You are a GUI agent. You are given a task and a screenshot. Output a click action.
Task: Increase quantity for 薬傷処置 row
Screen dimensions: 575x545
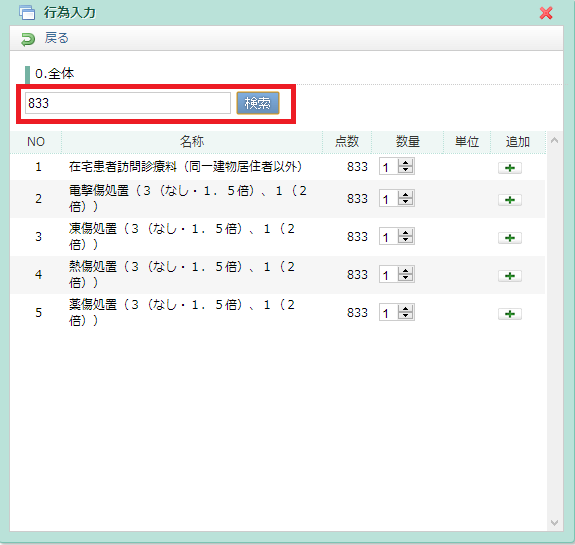[406, 309]
